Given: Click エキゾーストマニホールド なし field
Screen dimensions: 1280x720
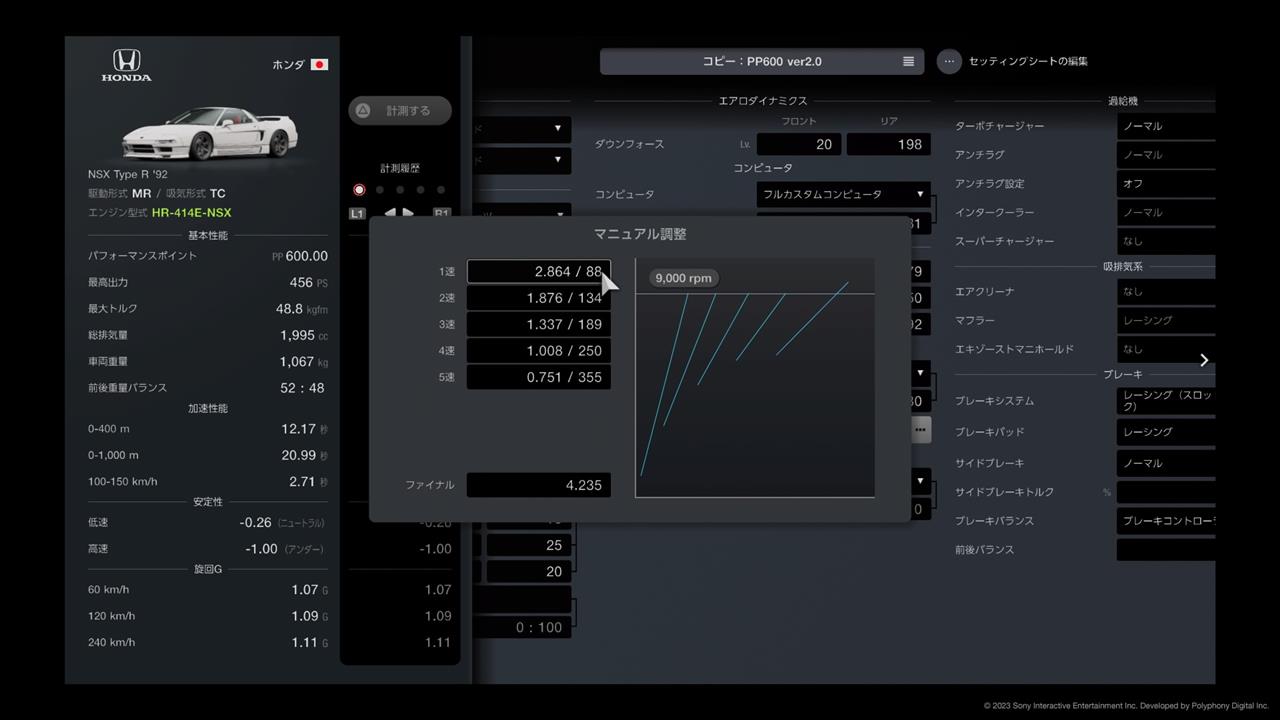Looking at the screenshot, I should [x=1166, y=349].
